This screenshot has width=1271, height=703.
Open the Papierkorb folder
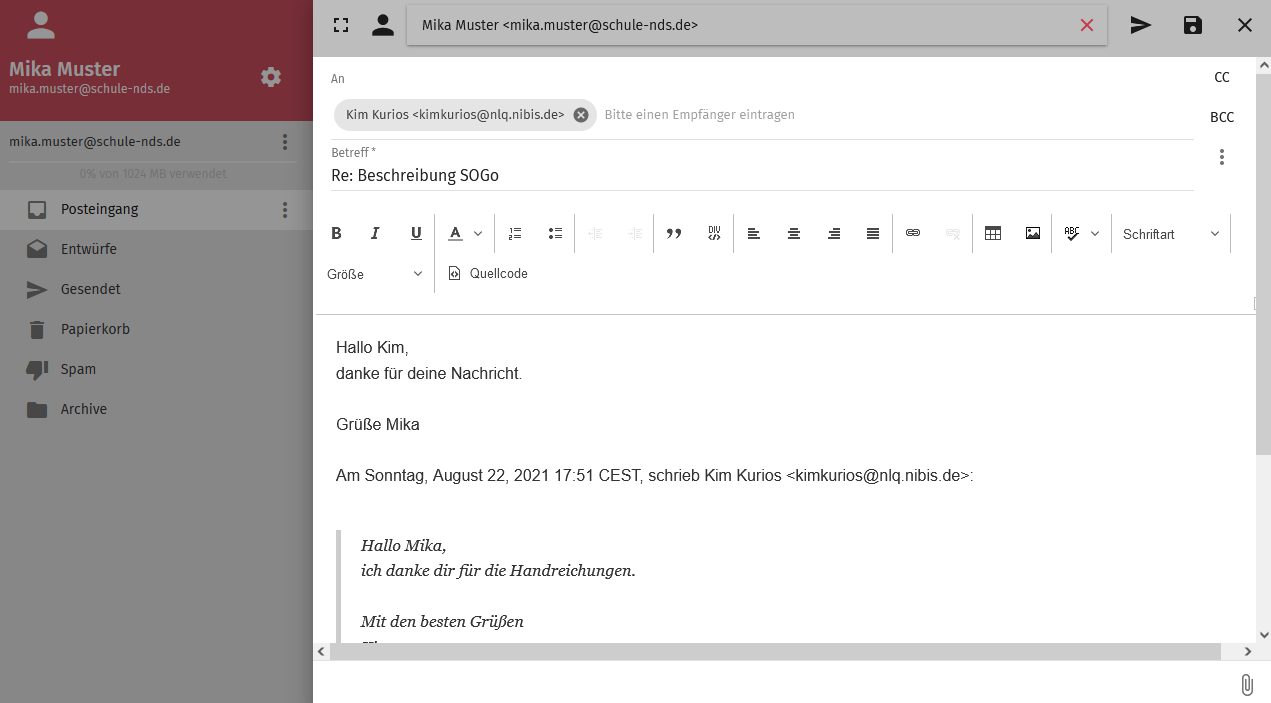(x=157, y=329)
